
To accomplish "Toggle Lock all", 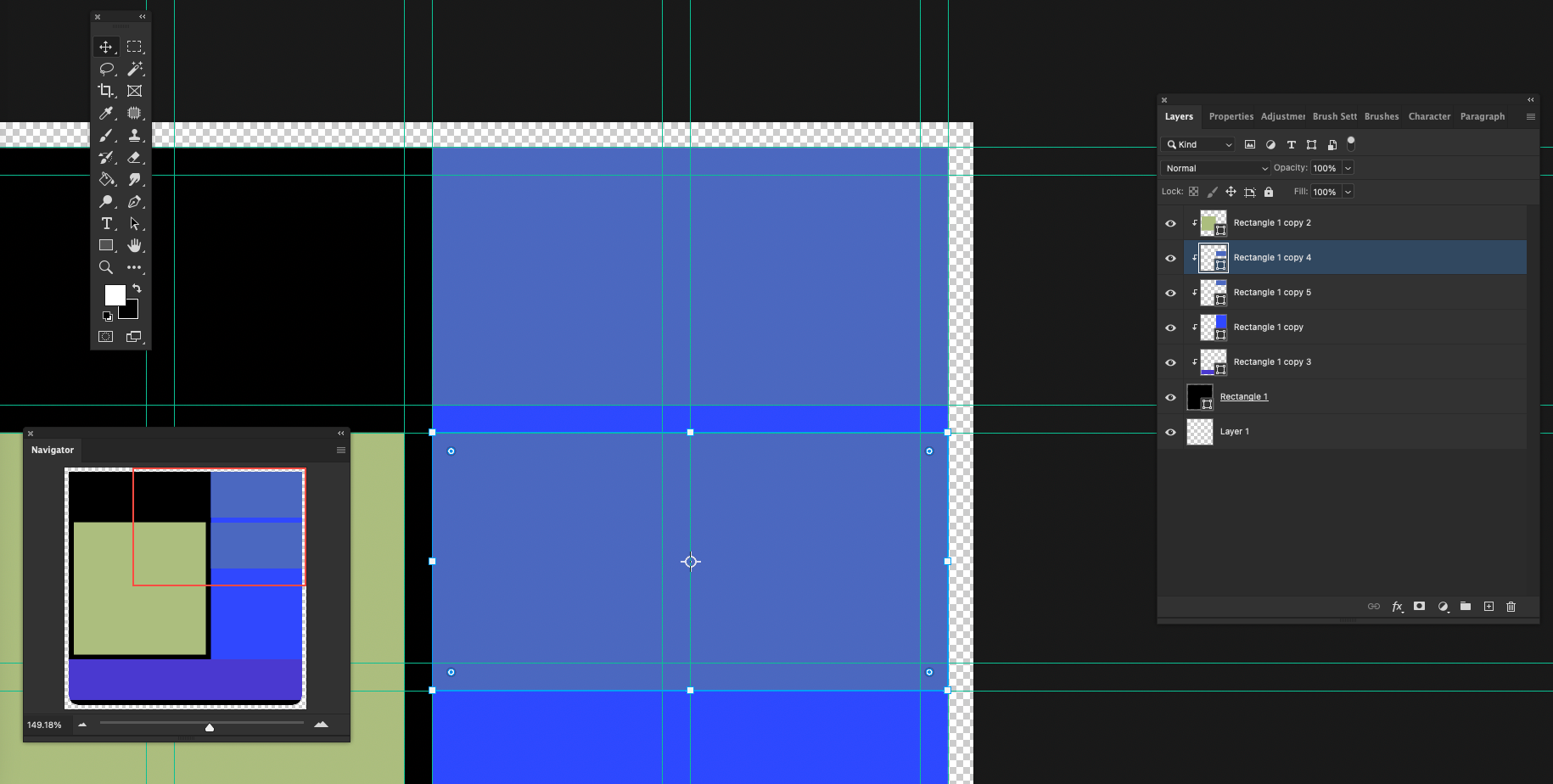I will coord(1269,192).
